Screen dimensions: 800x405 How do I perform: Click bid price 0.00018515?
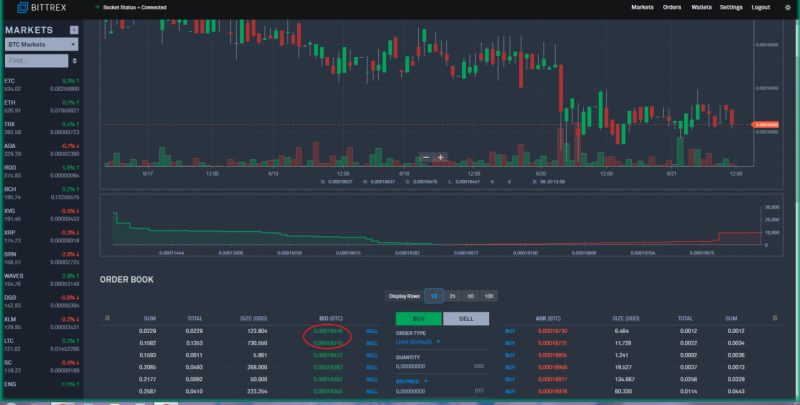[x=328, y=343]
